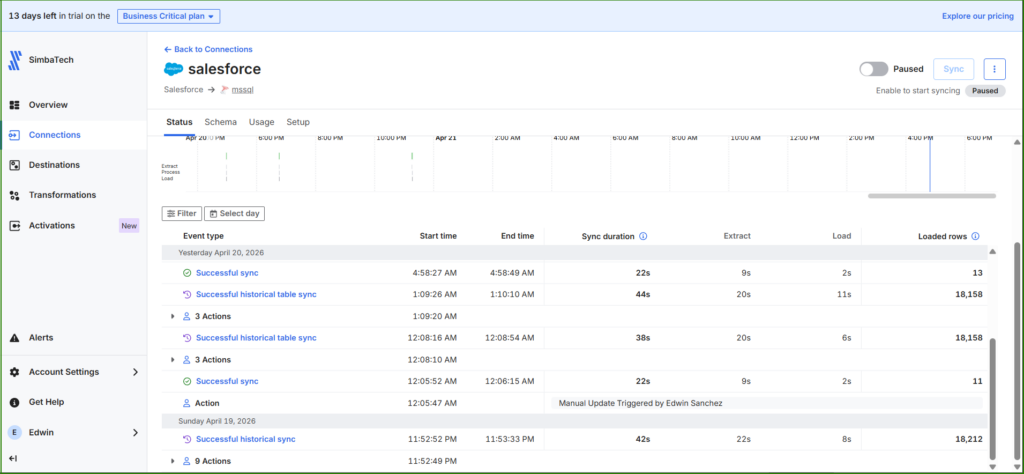
Task: Open the Overview page
Action: [x=48, y=104]
